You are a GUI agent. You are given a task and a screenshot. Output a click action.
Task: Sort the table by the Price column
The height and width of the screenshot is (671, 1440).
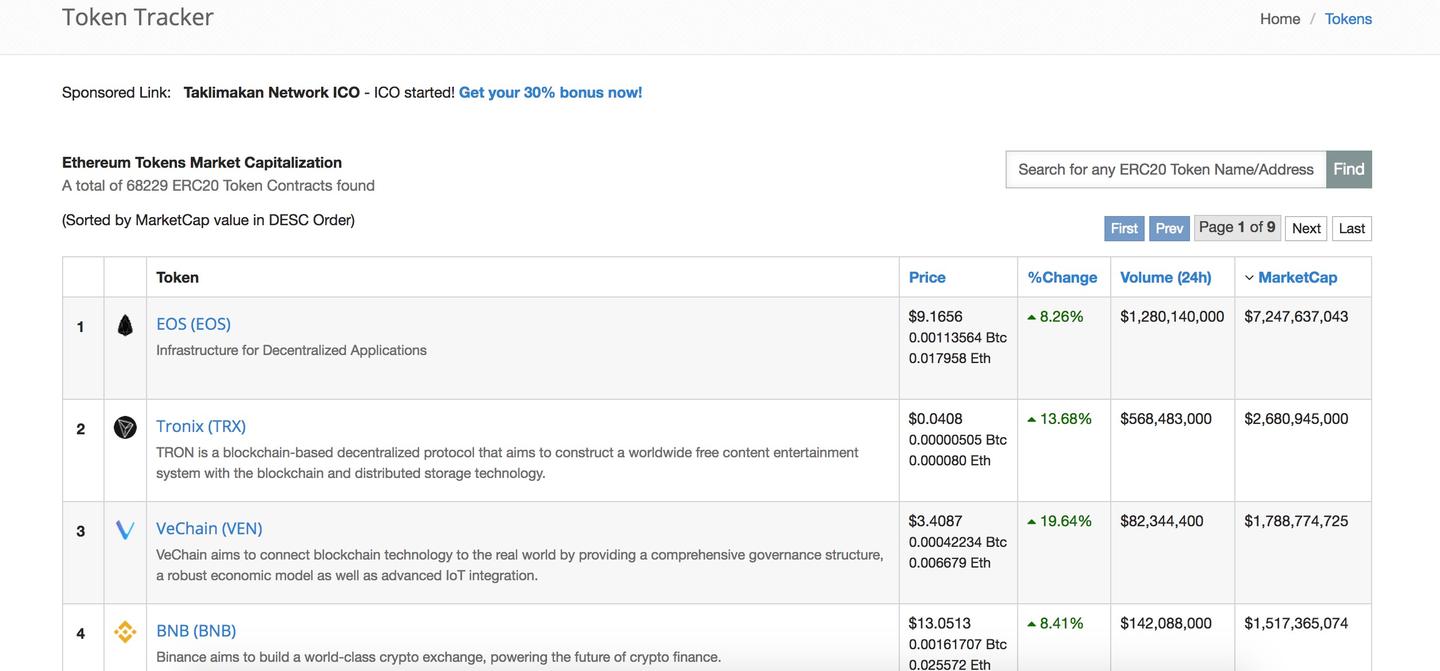[927, 277]
